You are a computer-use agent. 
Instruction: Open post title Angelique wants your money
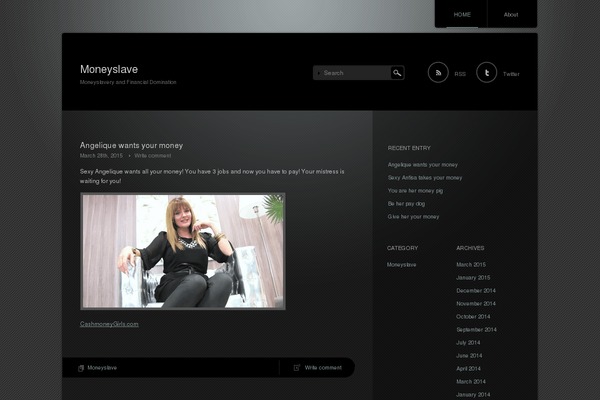pyautogui.click(x=131, y=145)
